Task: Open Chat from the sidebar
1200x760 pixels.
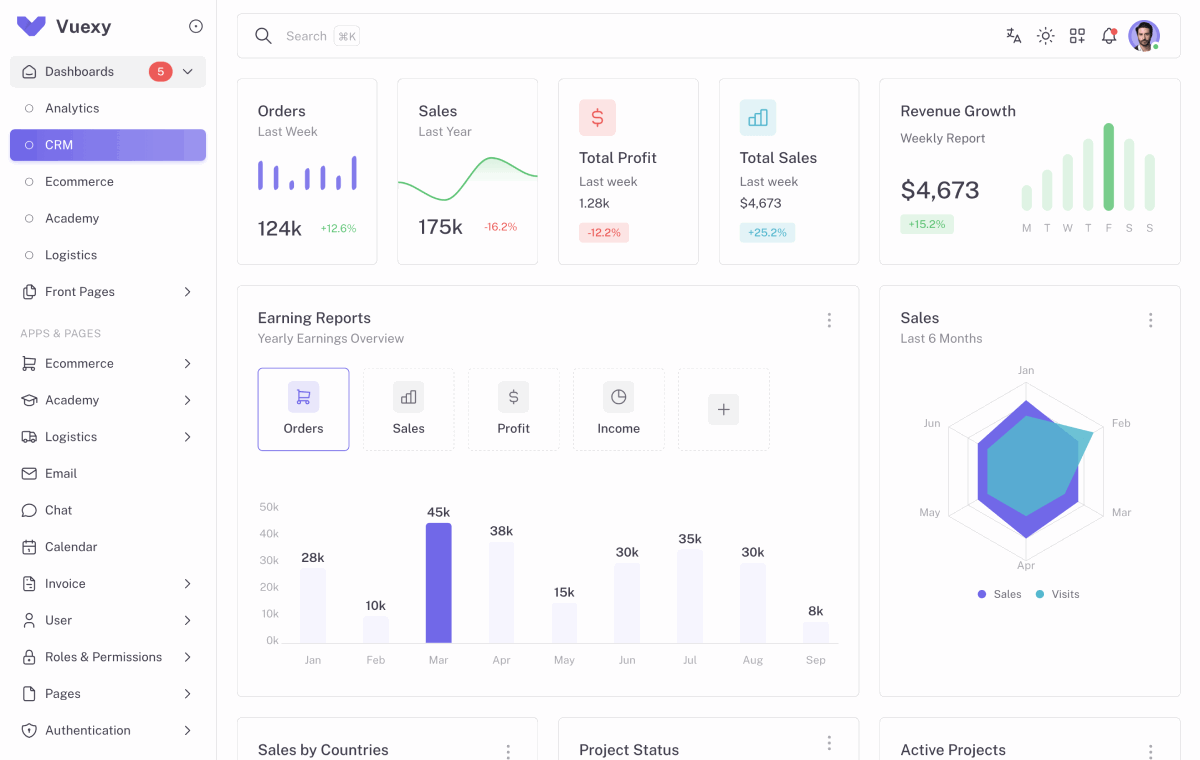Action: click(58, 510)
